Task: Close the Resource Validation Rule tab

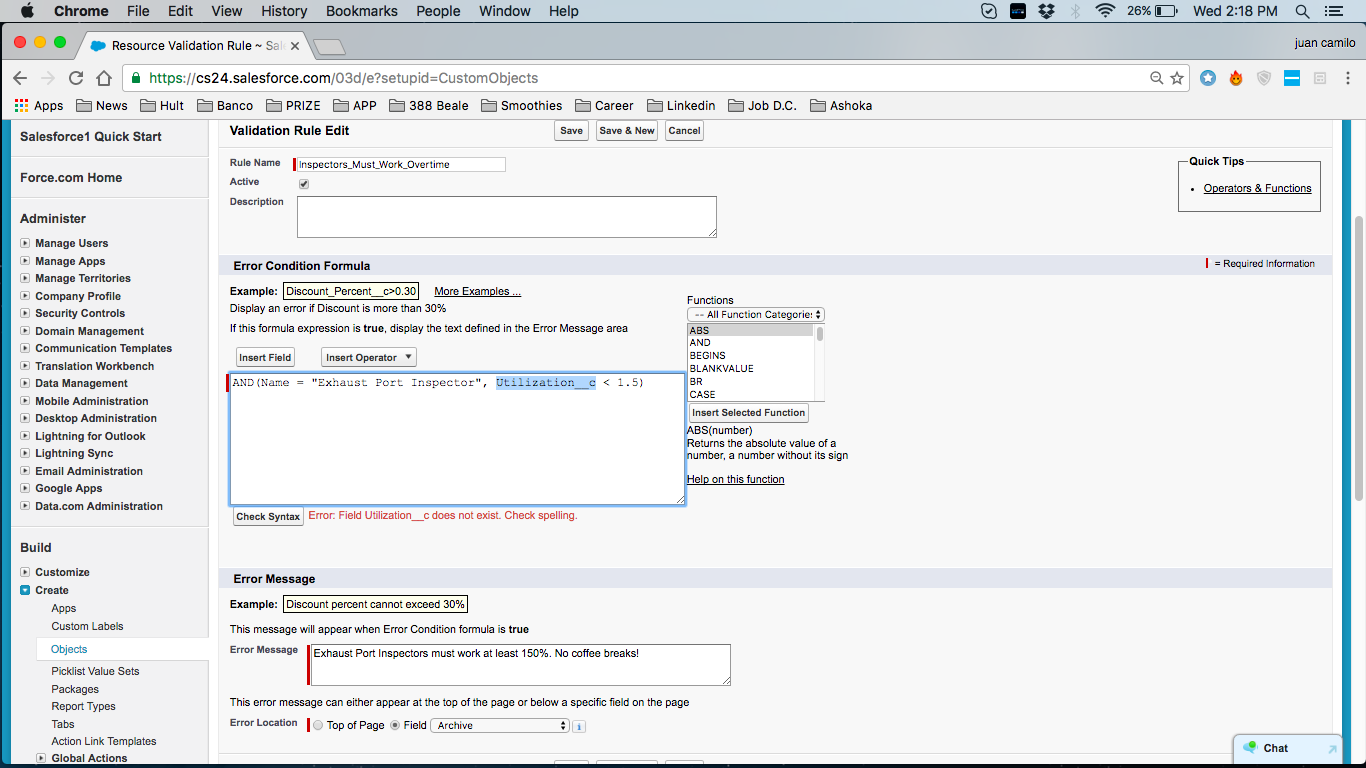Action: tap(295, 46)
